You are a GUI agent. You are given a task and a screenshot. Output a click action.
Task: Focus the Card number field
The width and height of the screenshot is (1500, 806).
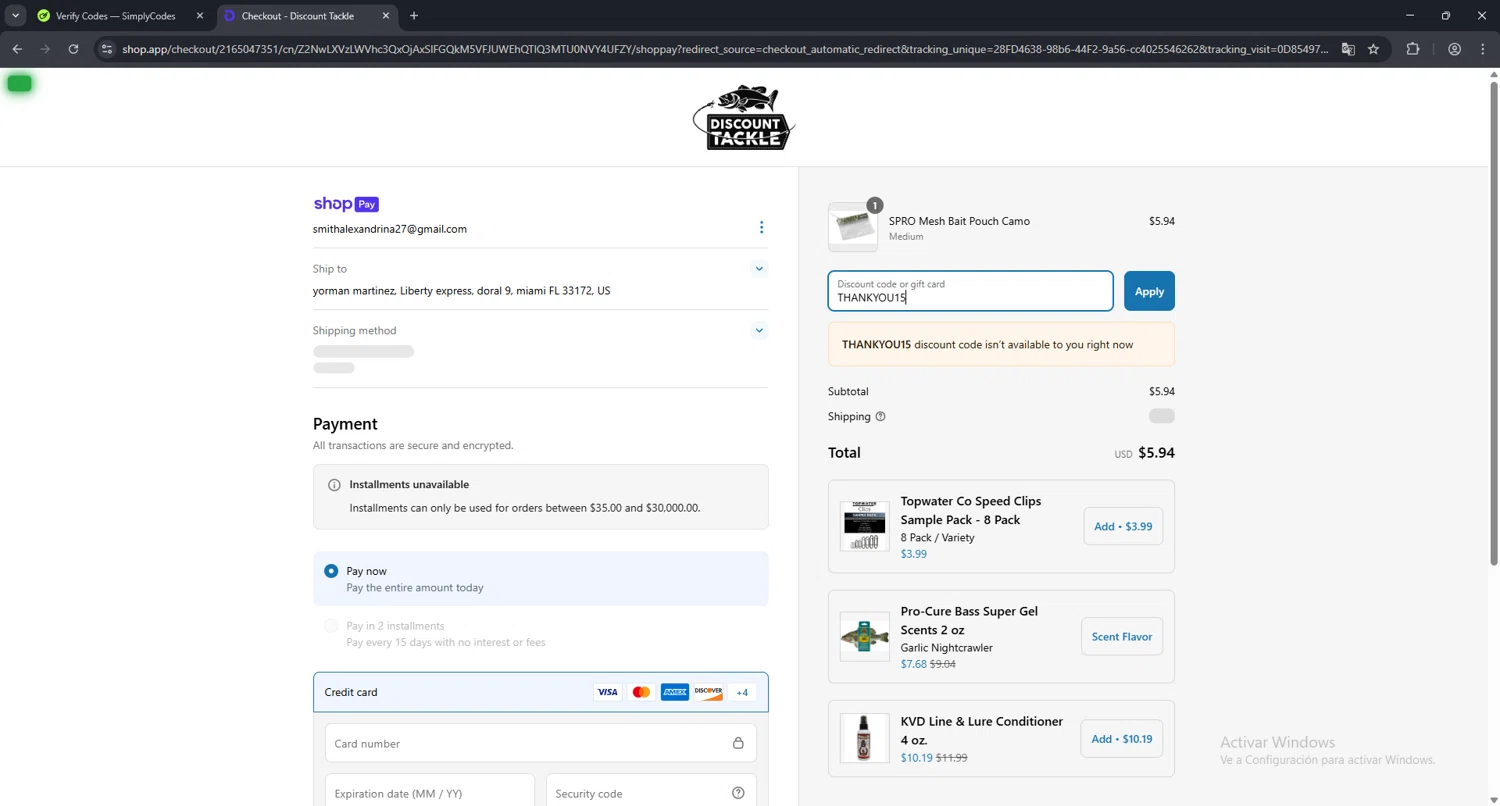point(541,744)
